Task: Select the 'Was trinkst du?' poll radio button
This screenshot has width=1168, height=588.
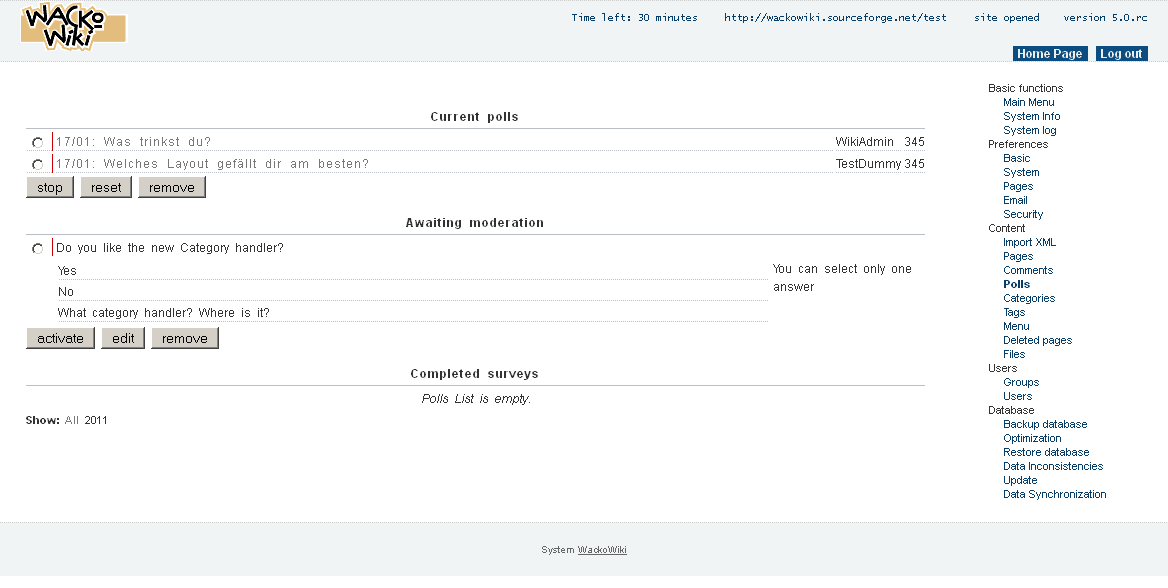Action: [x=37, y=143]
